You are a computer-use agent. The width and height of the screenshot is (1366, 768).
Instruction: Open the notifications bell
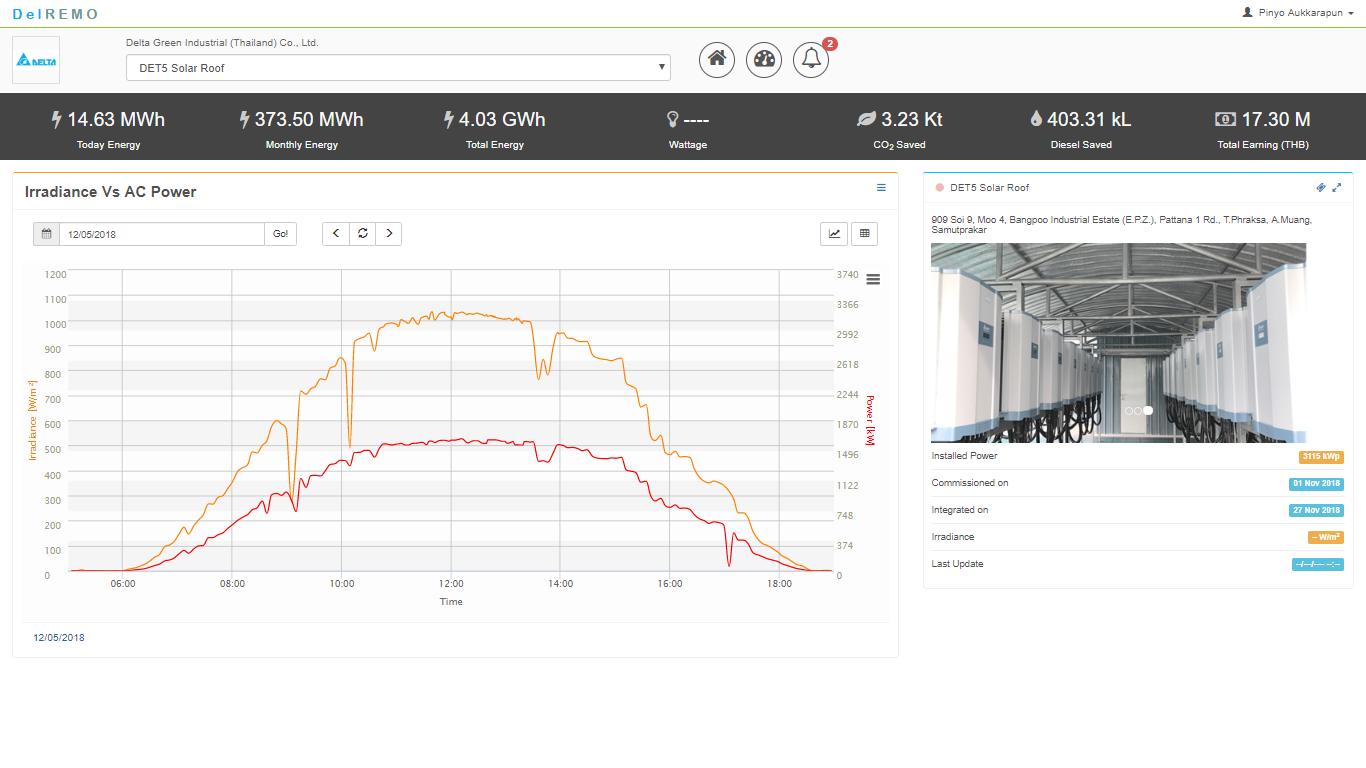pos(811,59)
